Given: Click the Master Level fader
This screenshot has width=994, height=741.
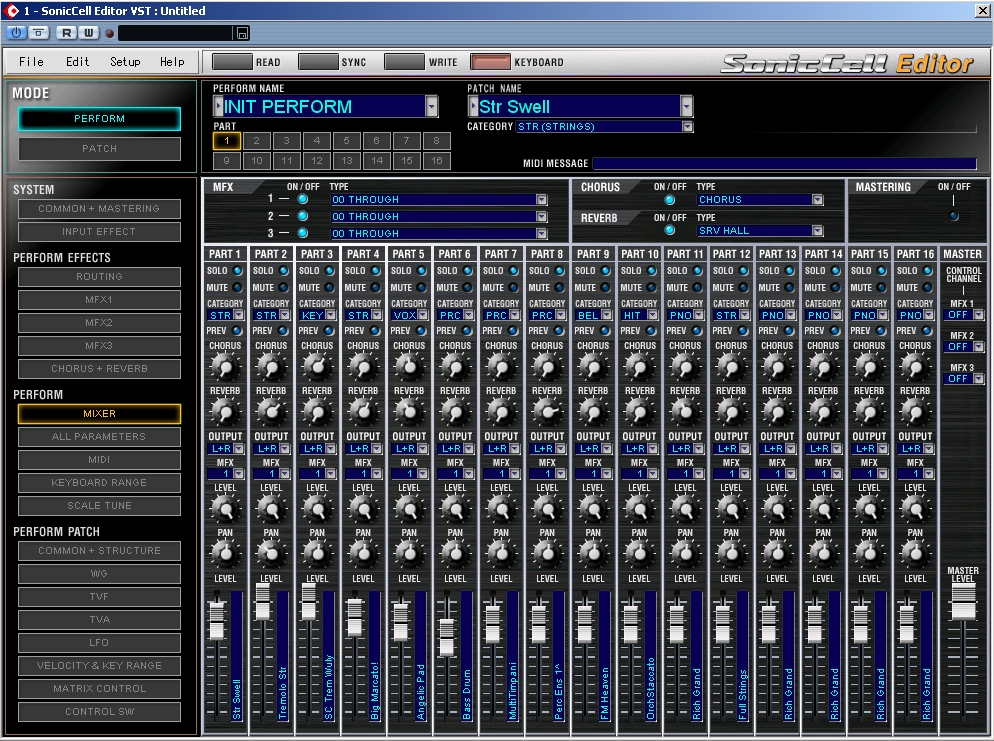Looking at the screenshot, I should click(x=963, y=601).
